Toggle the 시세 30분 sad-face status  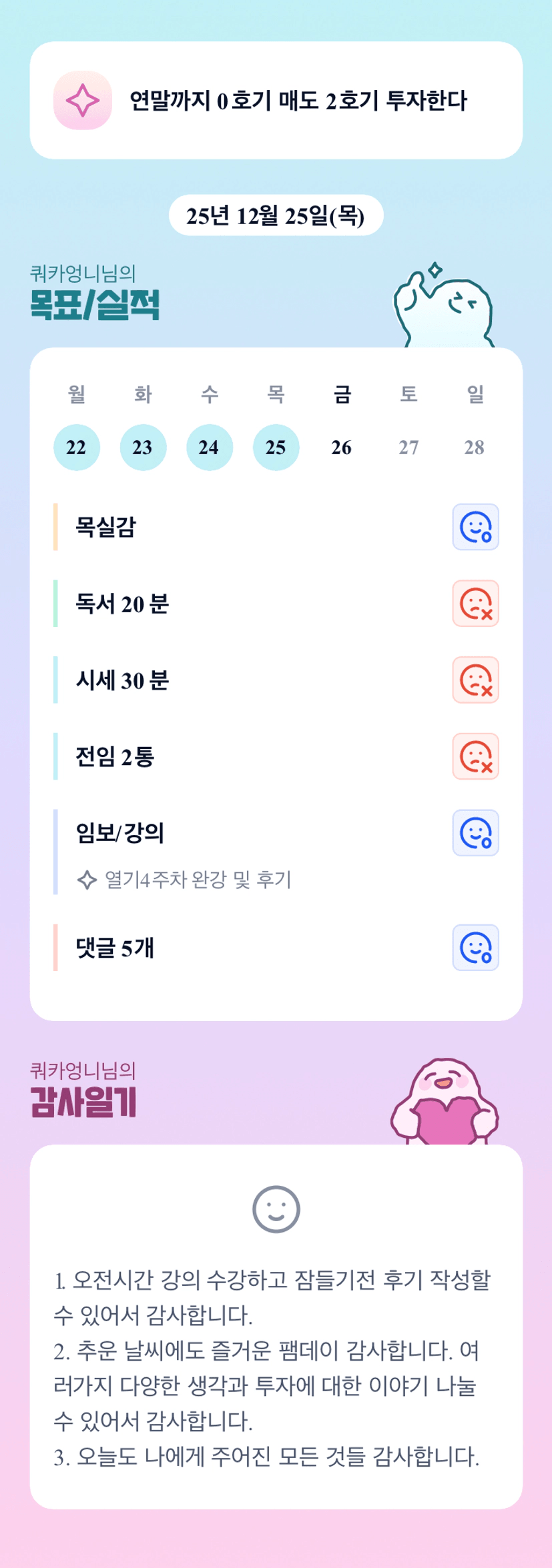pos(475,680)
